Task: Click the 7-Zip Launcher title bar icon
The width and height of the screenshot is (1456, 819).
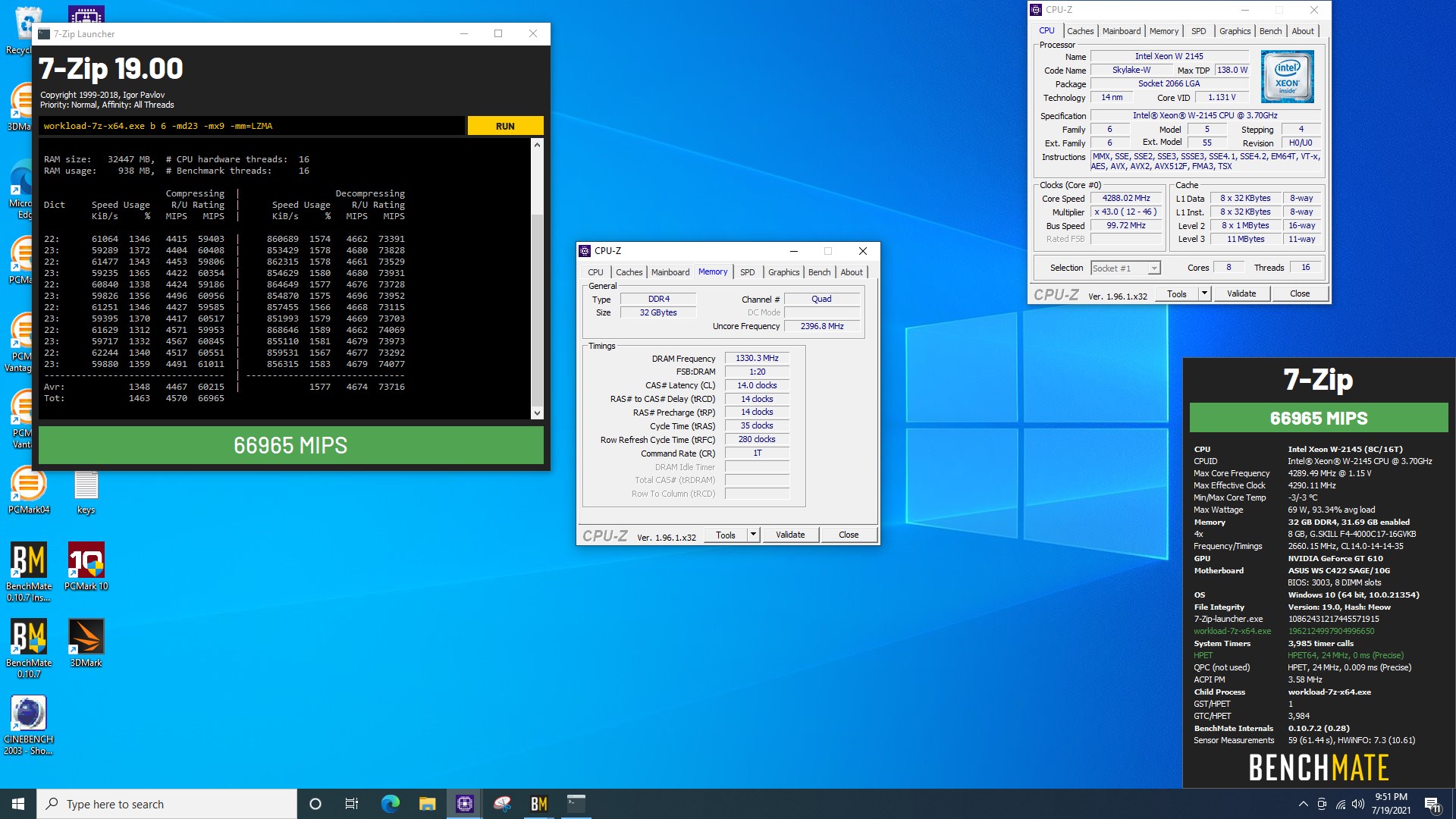Action: click(44, 33)
